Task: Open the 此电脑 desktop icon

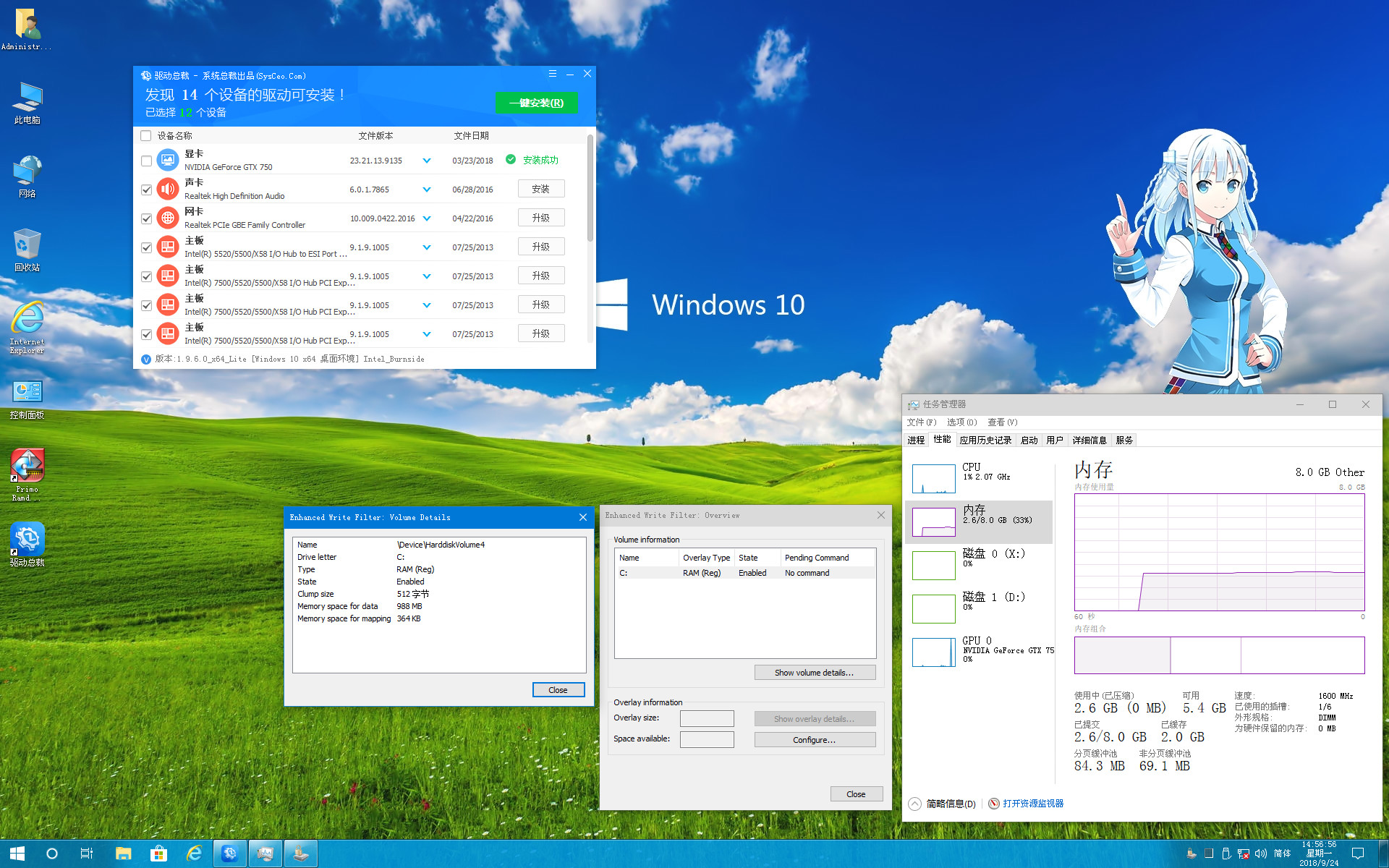Action: click(x=27, y=103)
